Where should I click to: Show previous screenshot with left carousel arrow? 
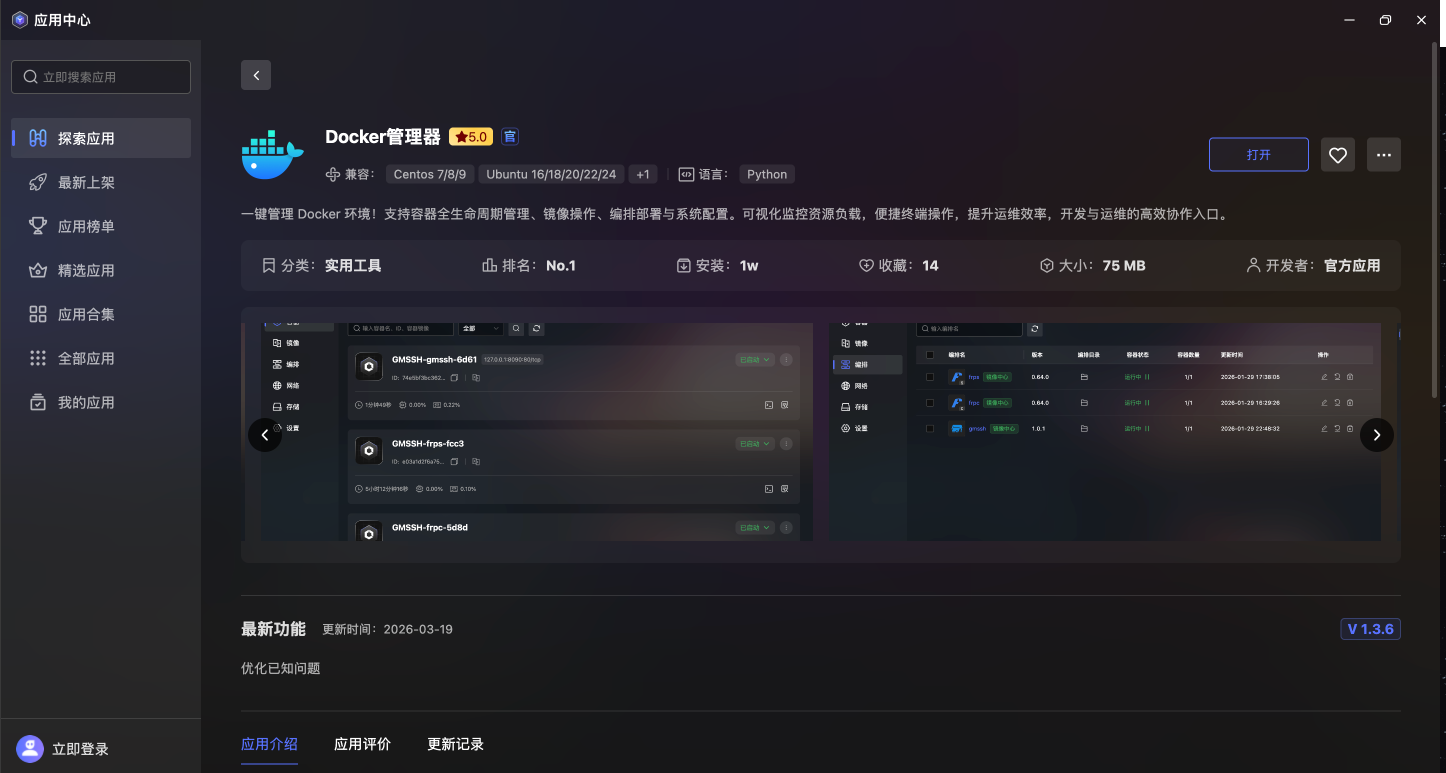(x=265, y=435)
